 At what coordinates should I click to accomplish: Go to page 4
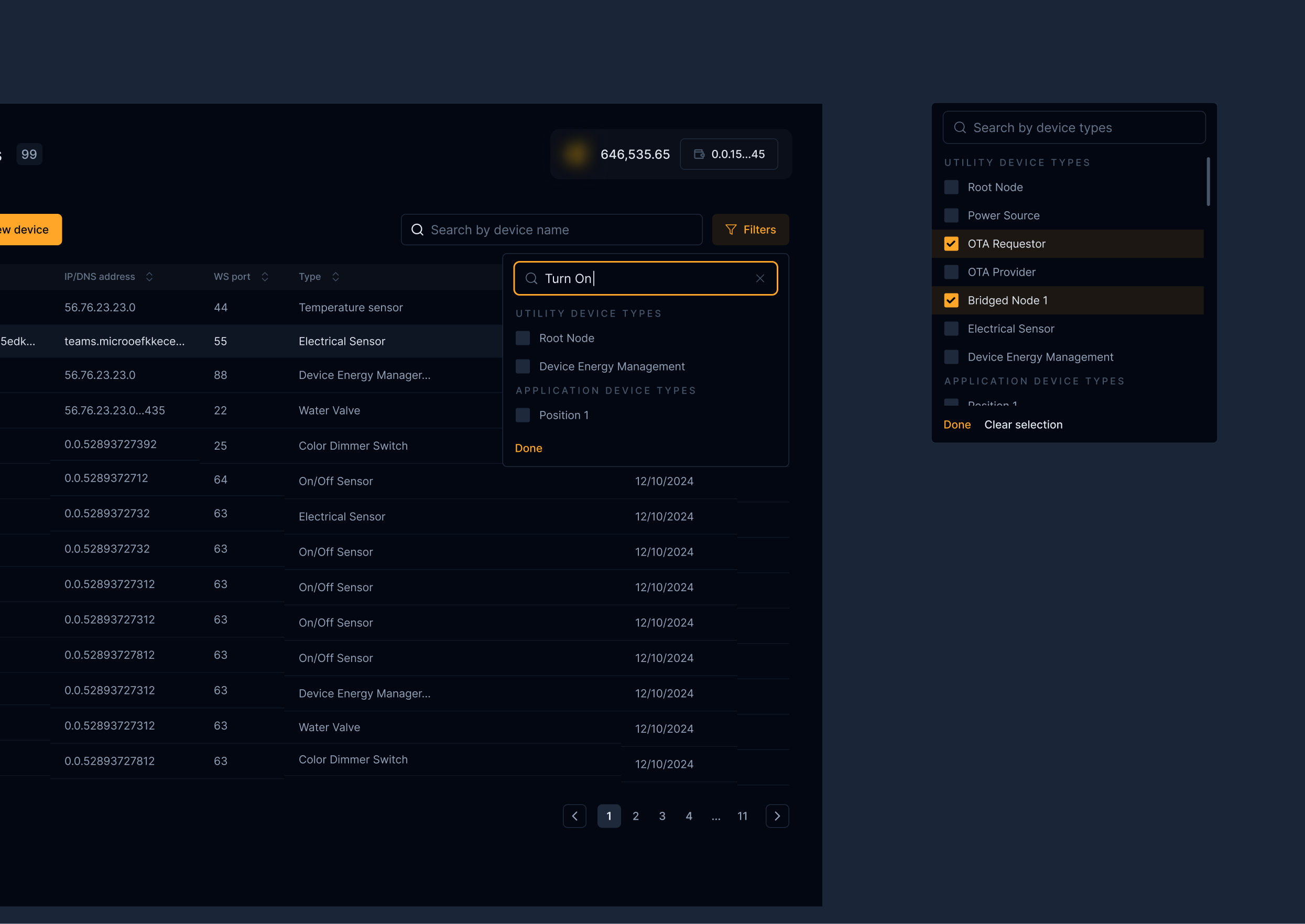tap(688, 816)
